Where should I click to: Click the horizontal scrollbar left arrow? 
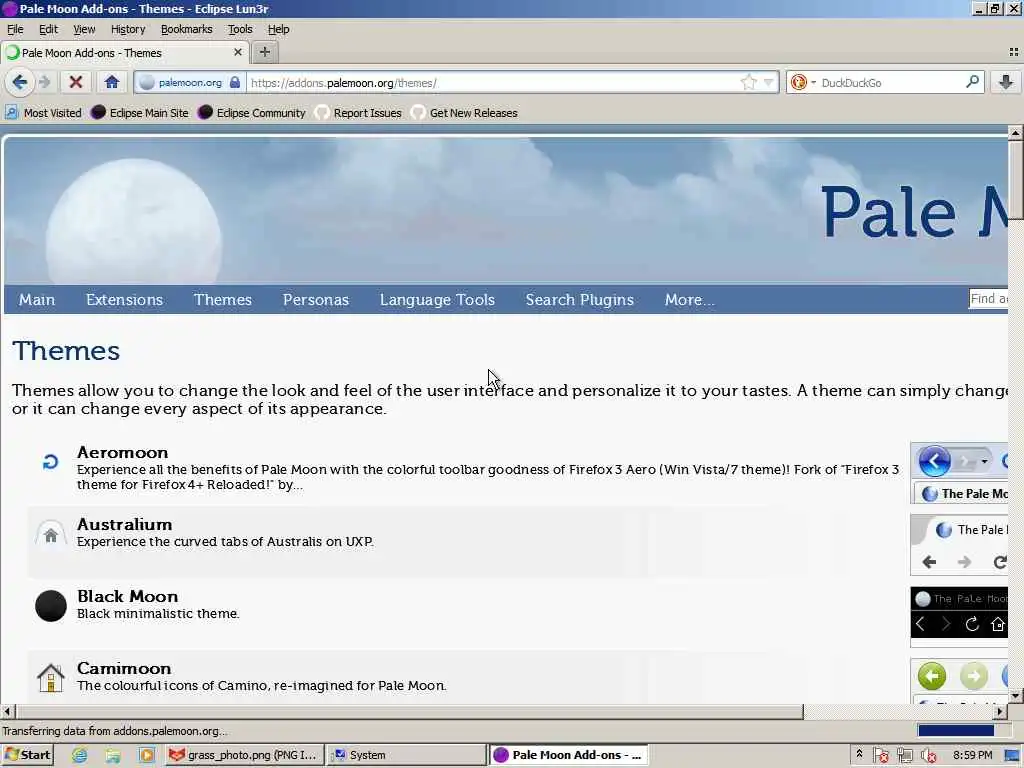pyautogui.click(x=7, y=711)
